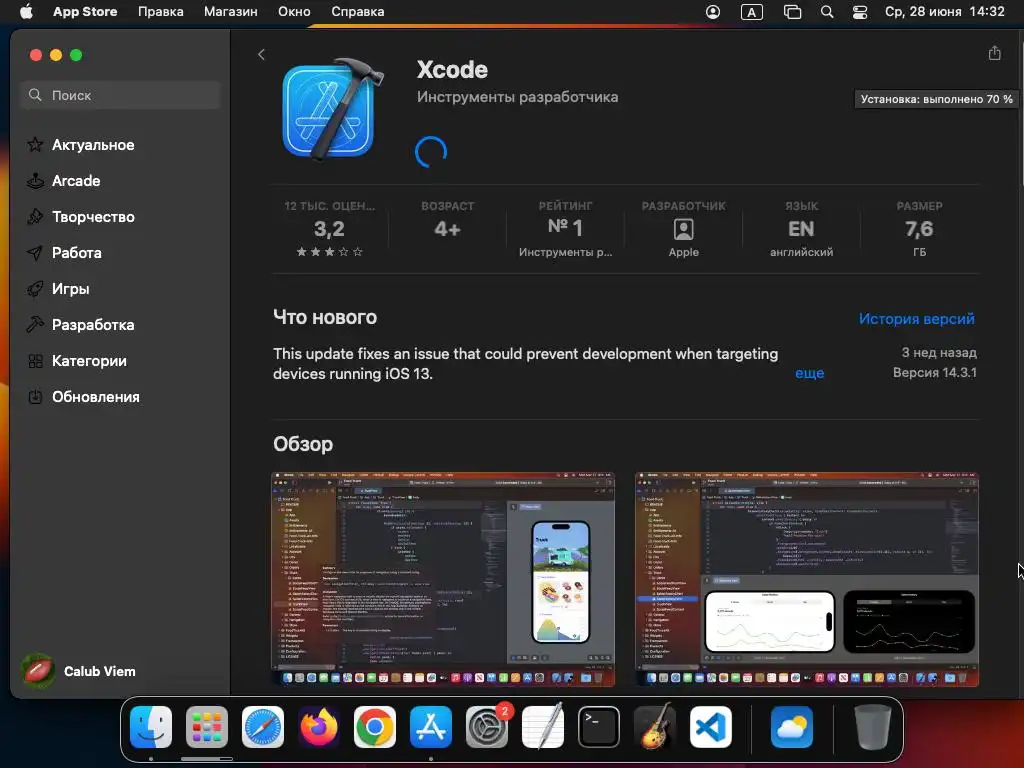Expand the description with еще link

point(809,373)
